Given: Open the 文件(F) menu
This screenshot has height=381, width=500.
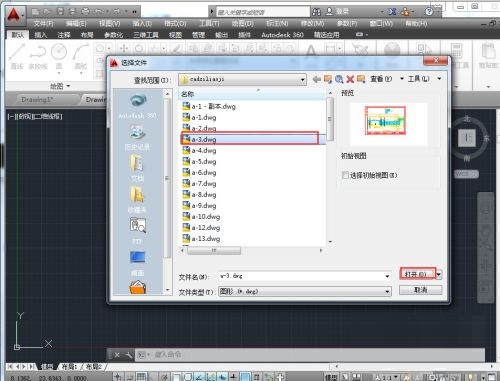Looking at the screenshot, I should (43, 23).
